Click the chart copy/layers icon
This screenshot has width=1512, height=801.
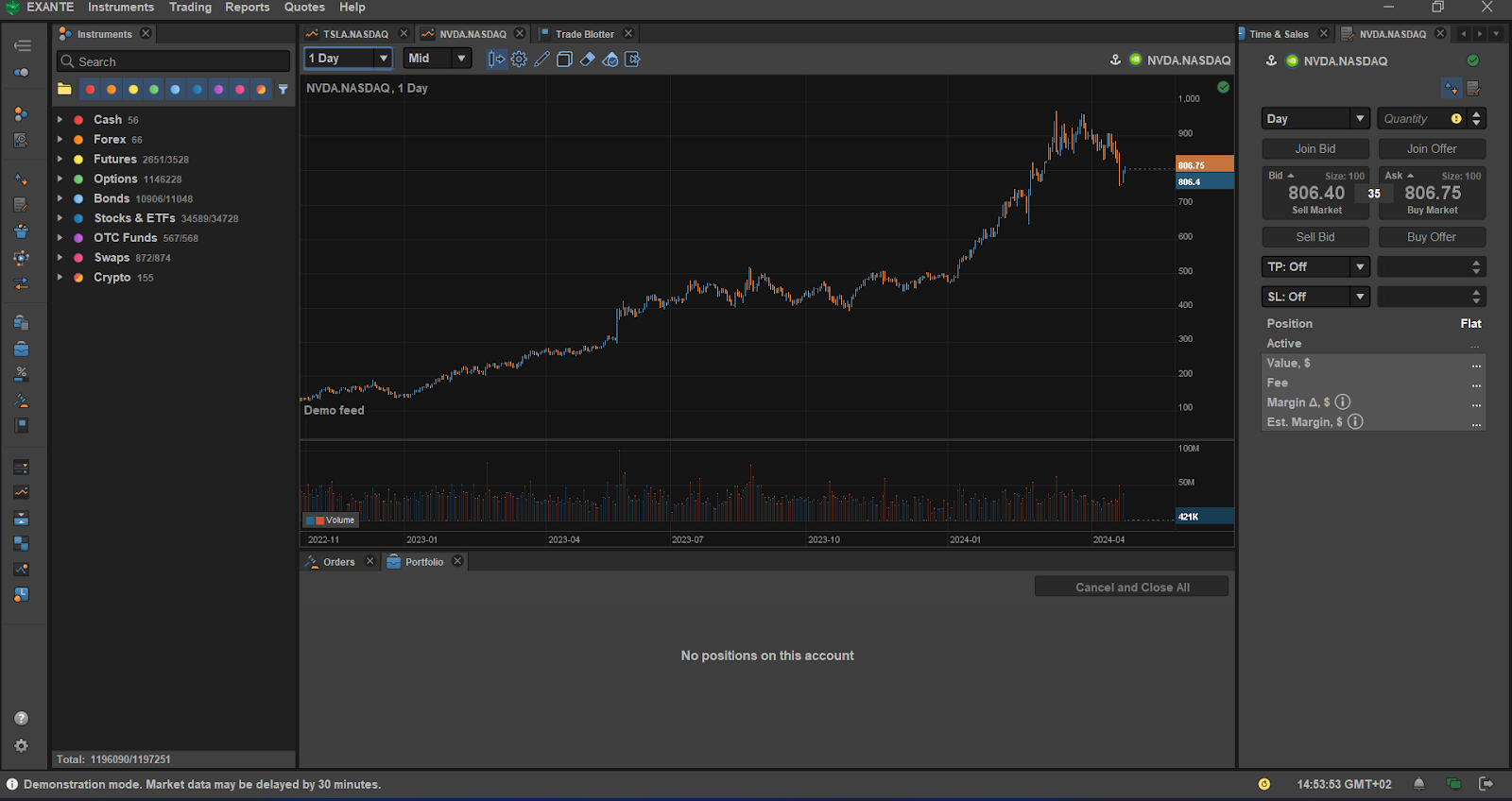coord(564,59)
